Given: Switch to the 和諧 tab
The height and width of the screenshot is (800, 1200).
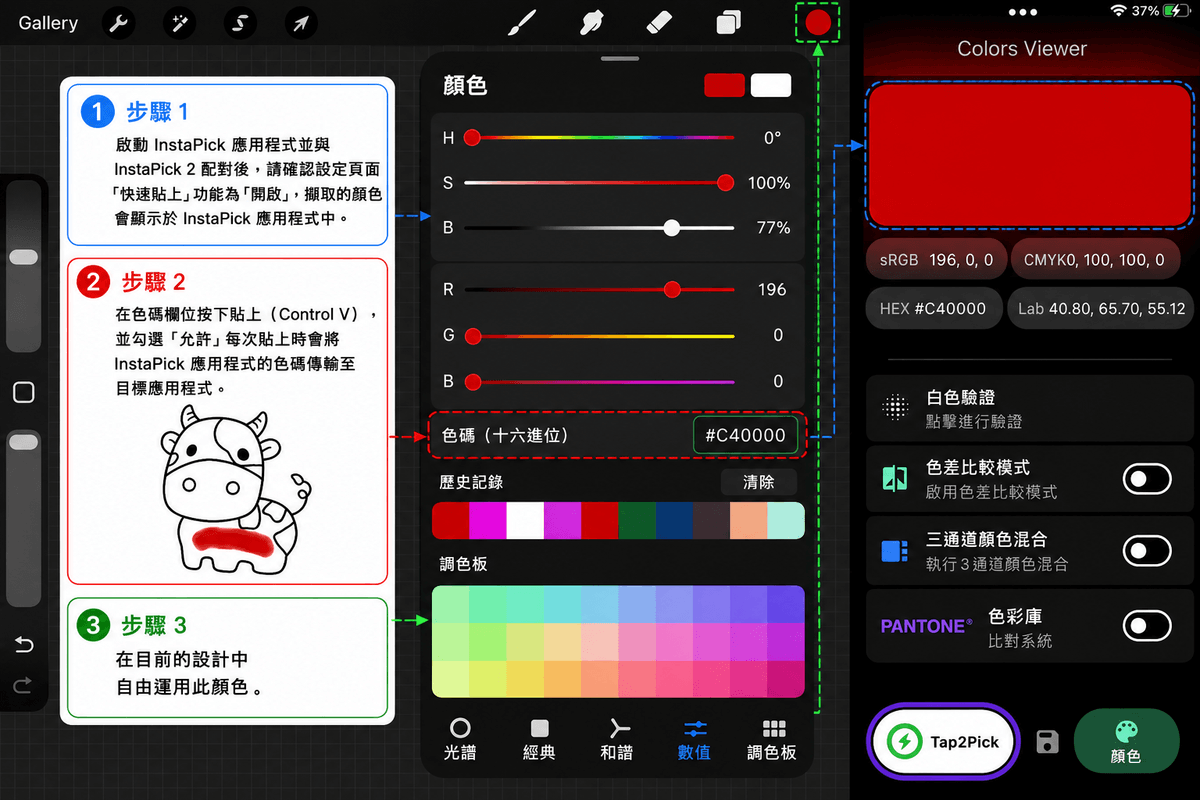Looking at the screenshot, I should pyautogui.click(x=616, y=739).
